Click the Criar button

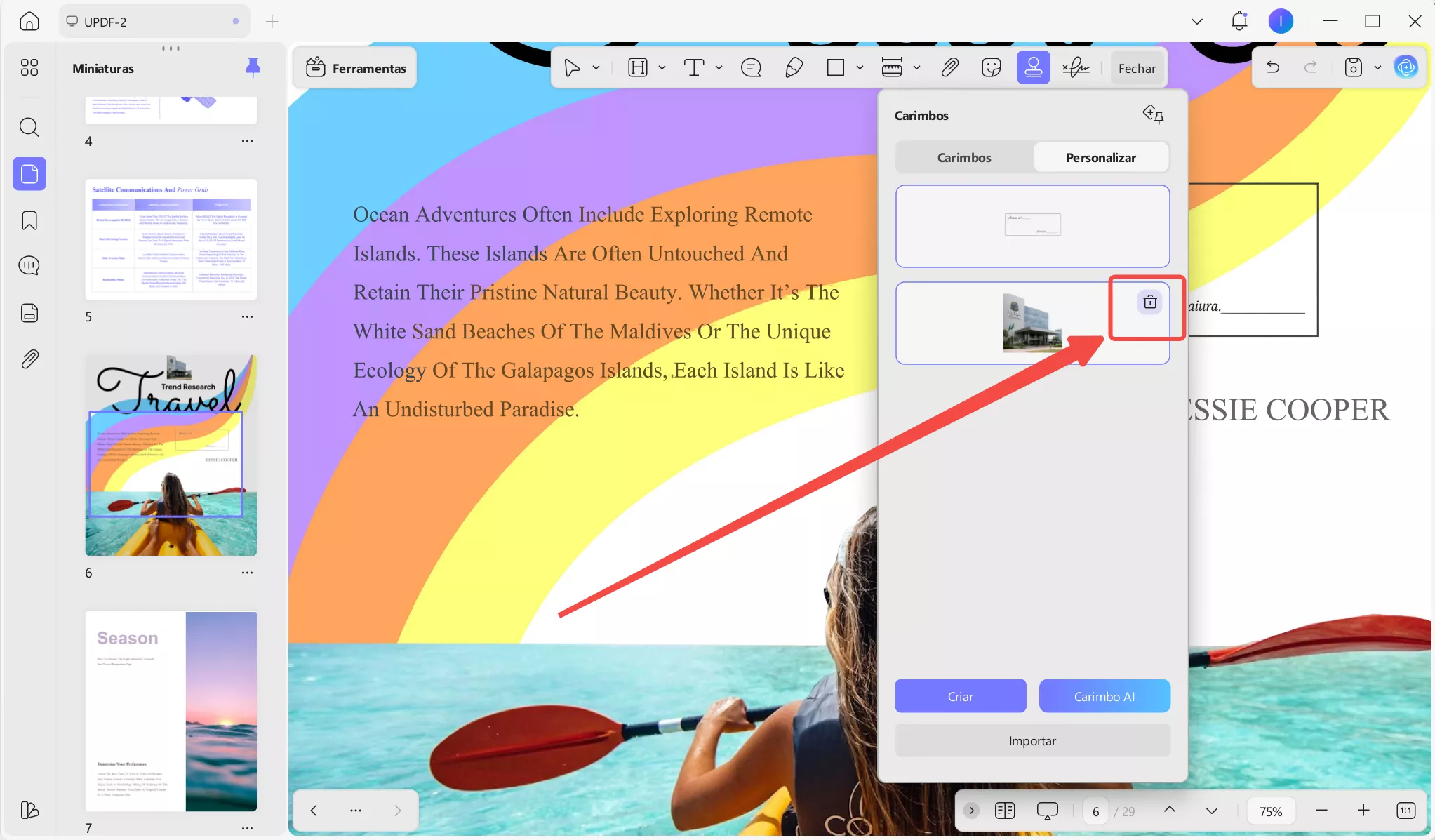[x=960, y=696]
